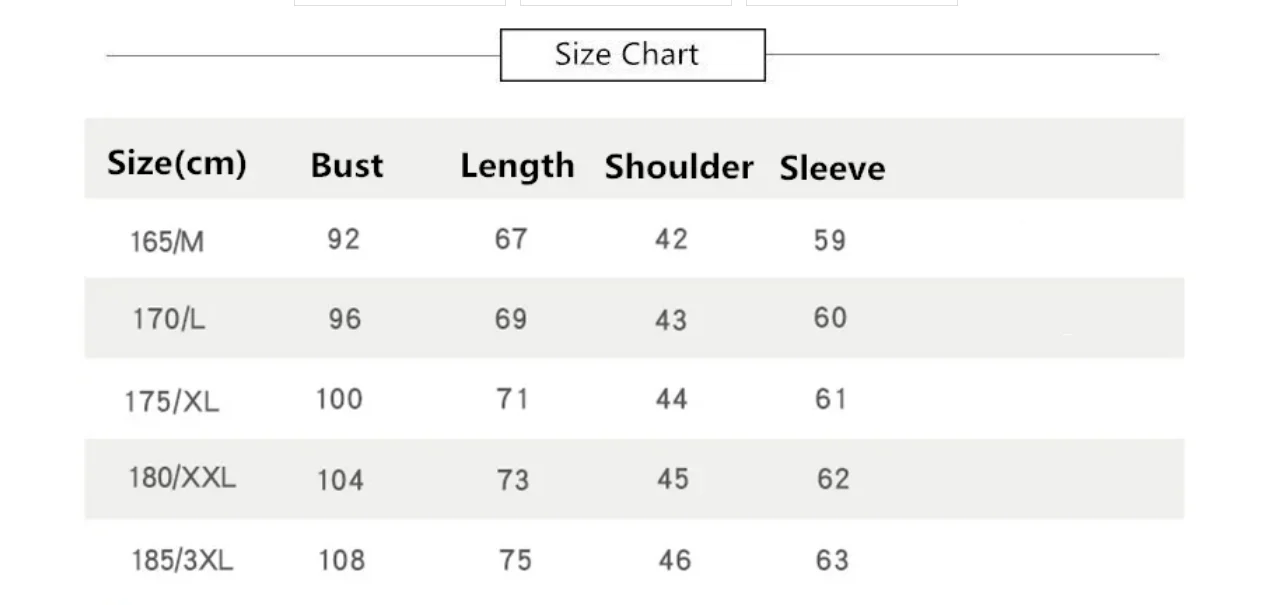Click sleeve value 60 in L row
This screenshot has width=1288, height=605.
pos(830,318)
